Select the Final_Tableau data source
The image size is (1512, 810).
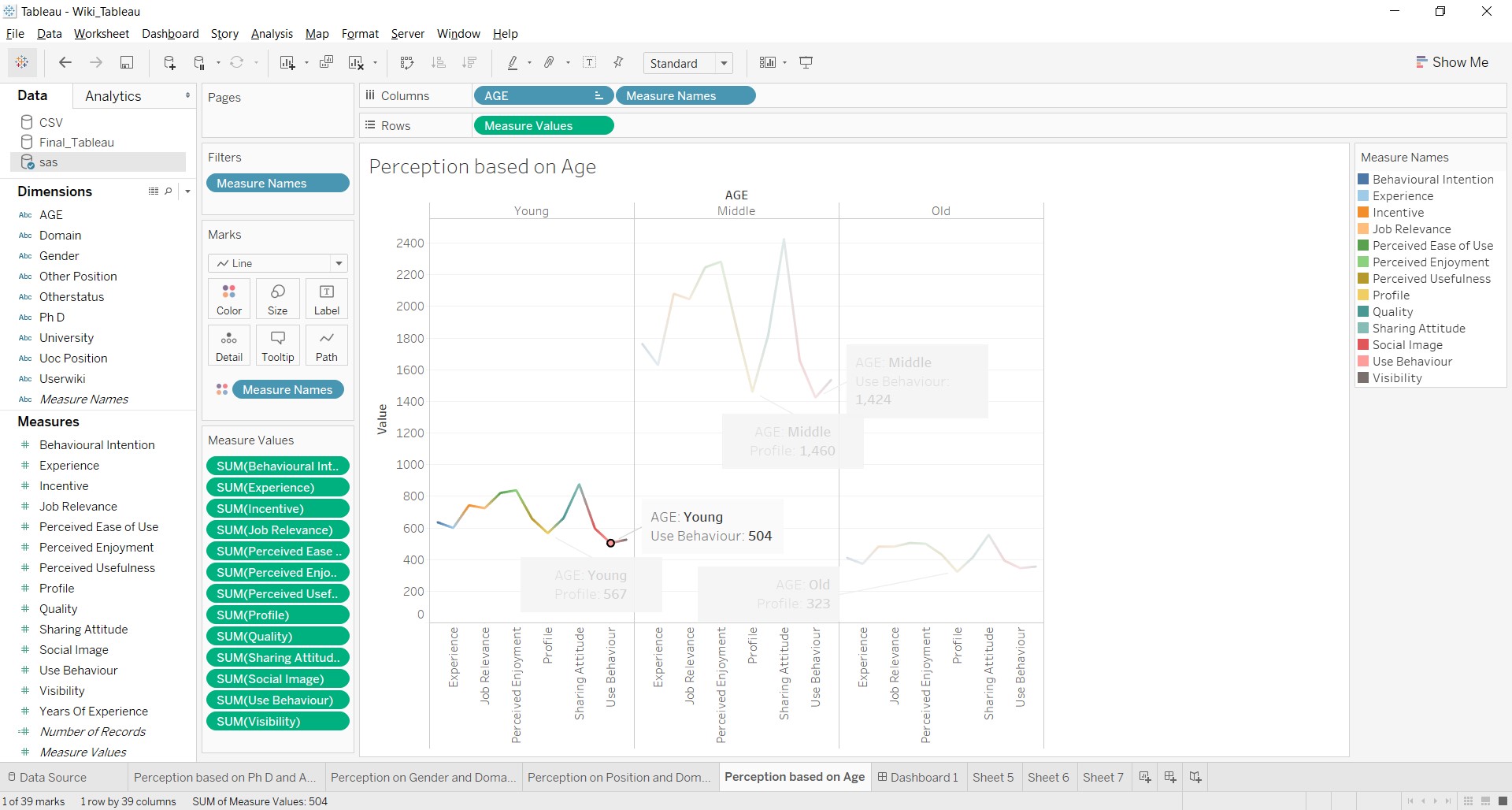point(76,143)
